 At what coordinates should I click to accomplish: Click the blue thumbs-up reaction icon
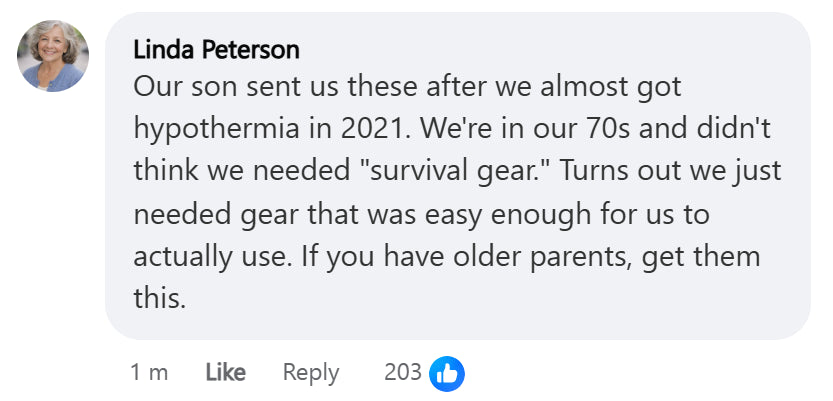point(447,373)
